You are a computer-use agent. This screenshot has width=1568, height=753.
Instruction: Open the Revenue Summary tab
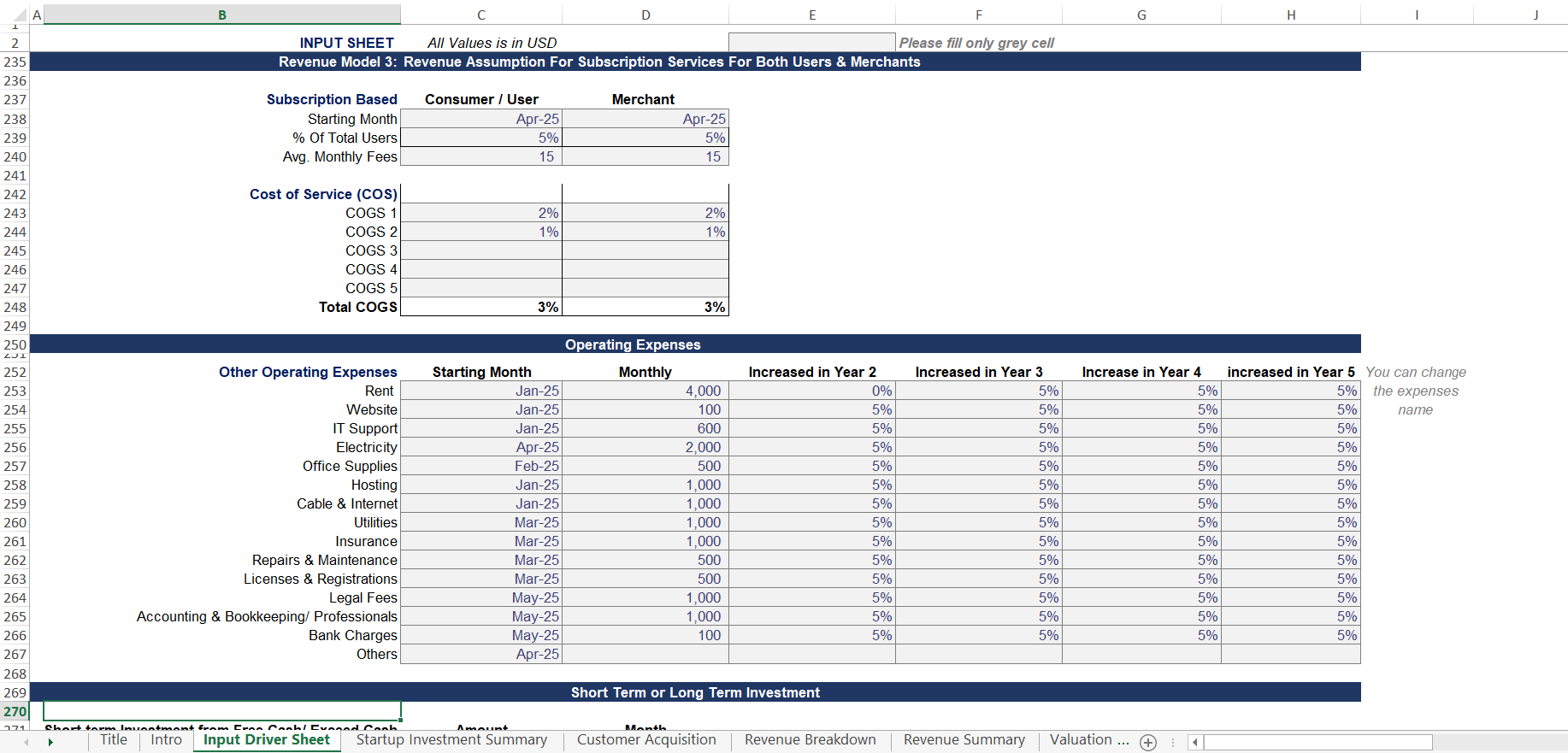(964, 740)
